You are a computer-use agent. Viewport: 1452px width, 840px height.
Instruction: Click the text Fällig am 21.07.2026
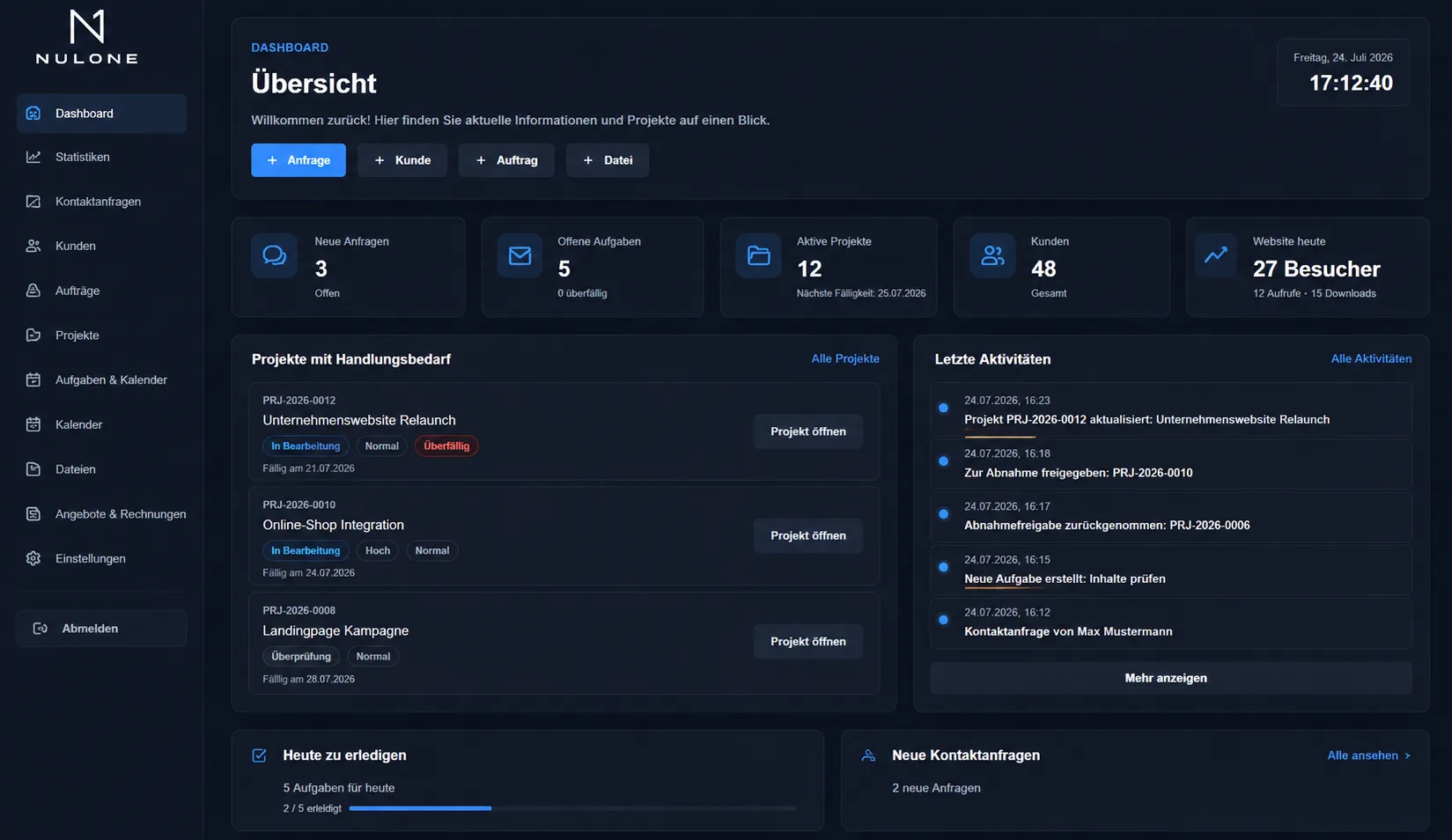[308, 468]
